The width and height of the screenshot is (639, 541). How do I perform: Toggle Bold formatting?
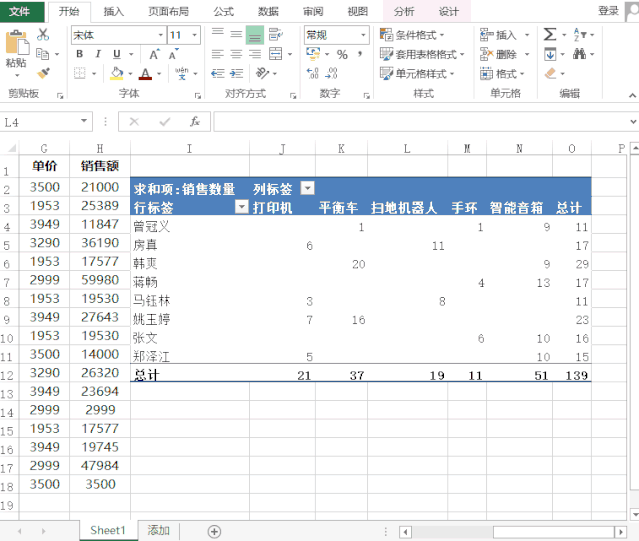(x=80, y=54)
